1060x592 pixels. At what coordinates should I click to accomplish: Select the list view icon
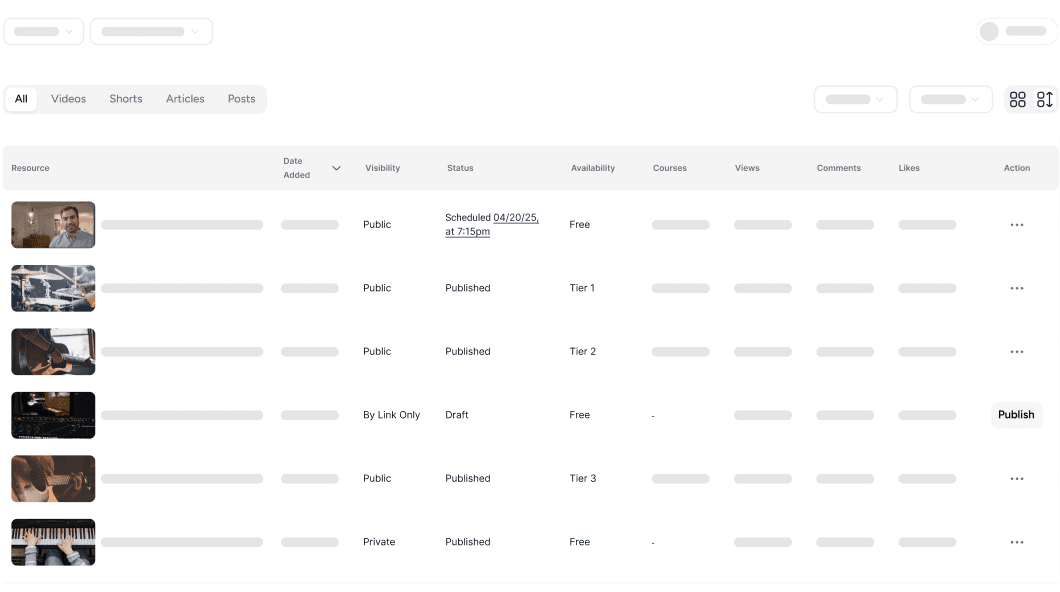[x=1045, y=99]
